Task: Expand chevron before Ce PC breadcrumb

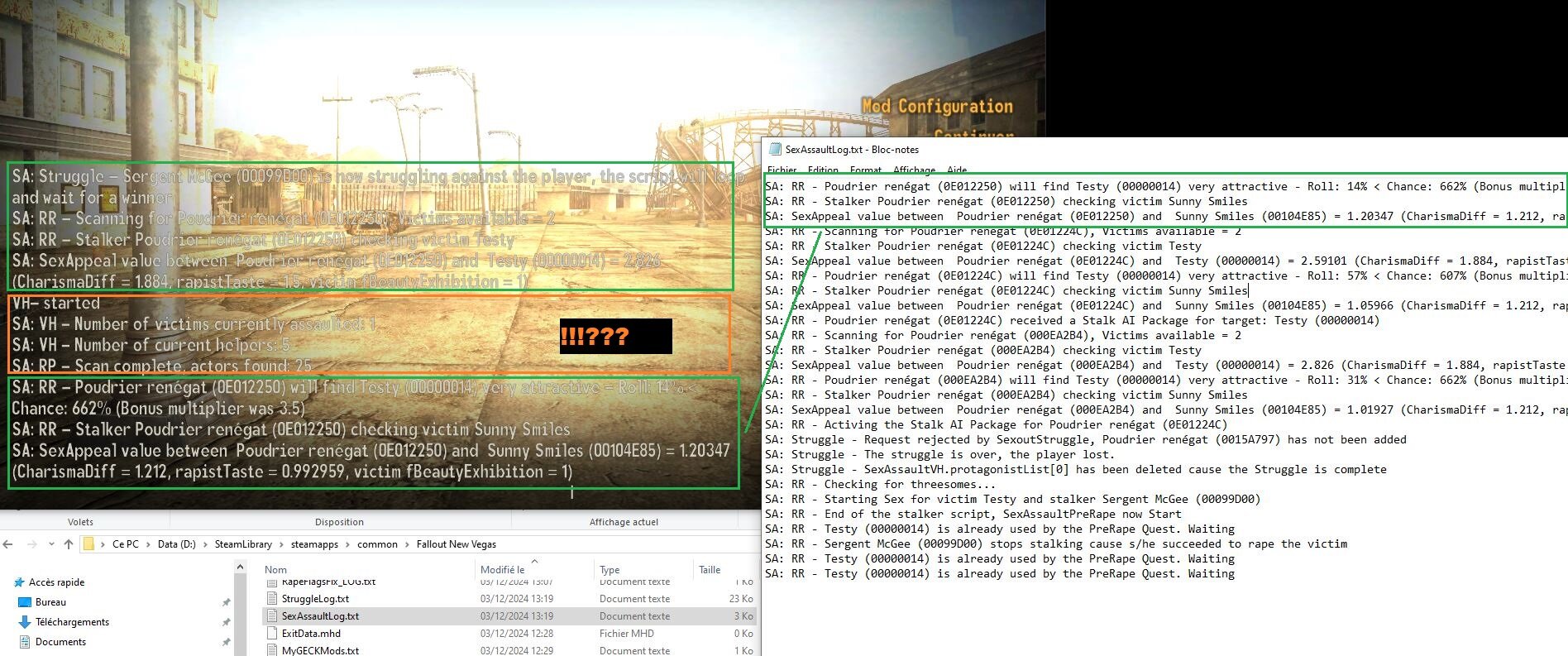Action: (x=103, y=544)
